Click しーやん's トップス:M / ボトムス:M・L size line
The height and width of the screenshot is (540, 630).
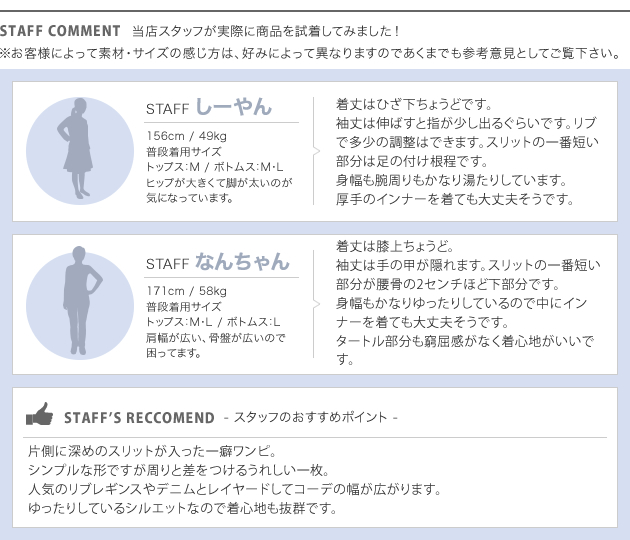(x=215, y=167)
